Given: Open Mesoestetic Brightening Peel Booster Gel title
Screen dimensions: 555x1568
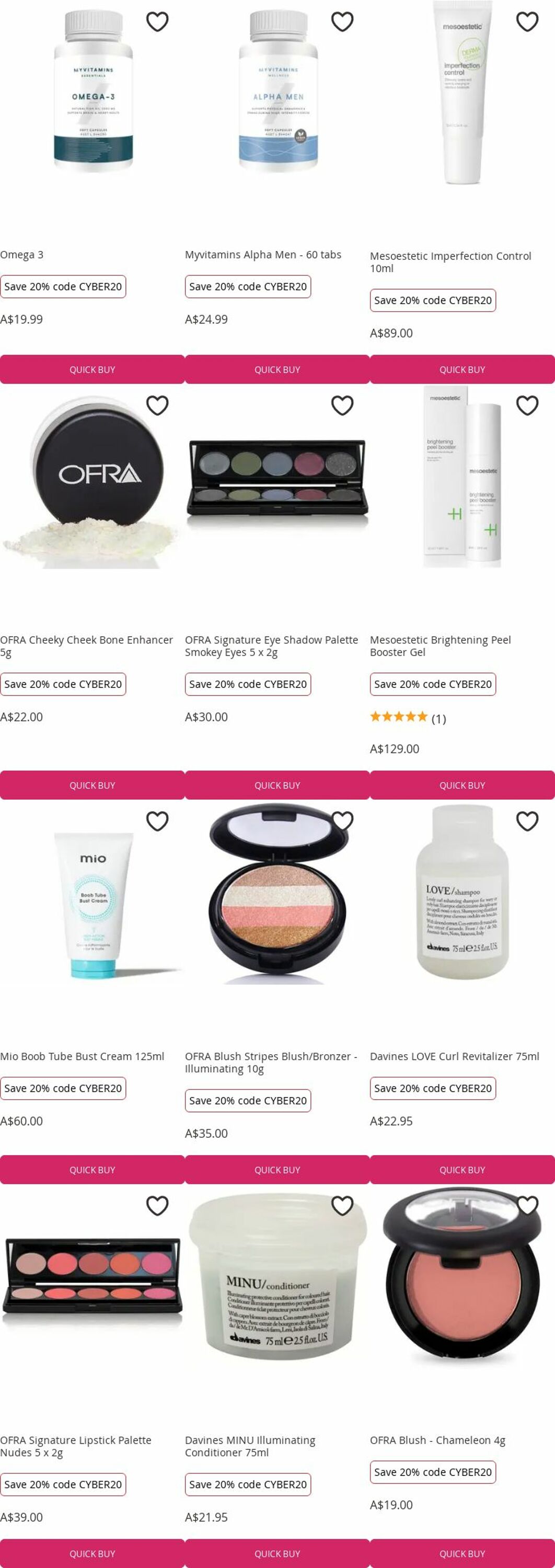Looking at the screenshot, I should click(x=441, y=646).
